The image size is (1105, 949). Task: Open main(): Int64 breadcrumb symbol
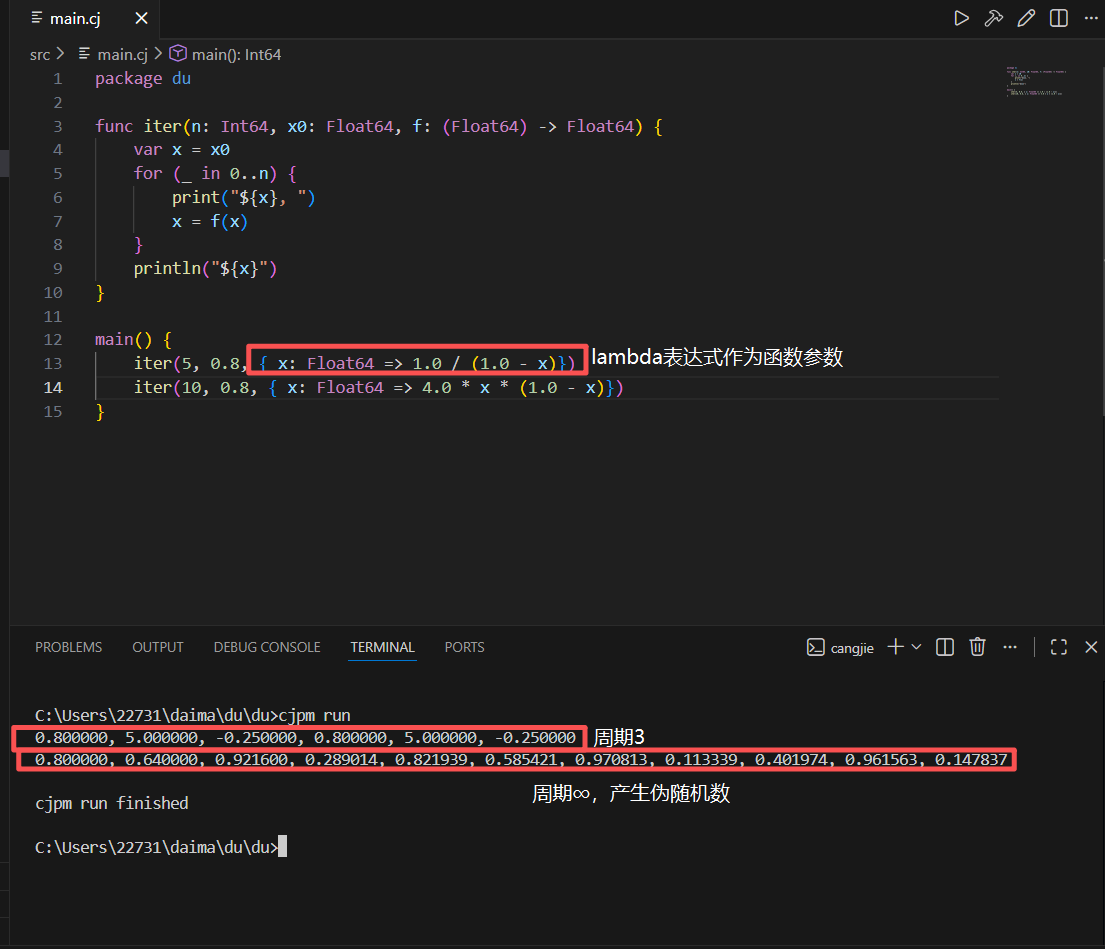[x=236, y=54]
